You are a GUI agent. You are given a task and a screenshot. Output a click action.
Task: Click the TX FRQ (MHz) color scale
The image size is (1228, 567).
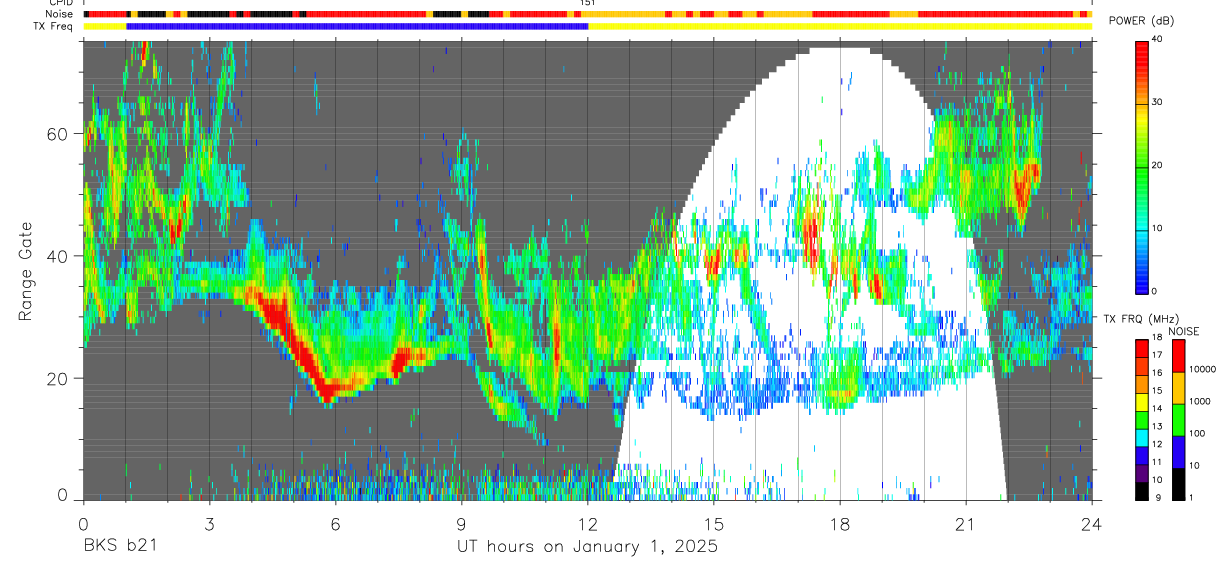tap(1142, 419)
